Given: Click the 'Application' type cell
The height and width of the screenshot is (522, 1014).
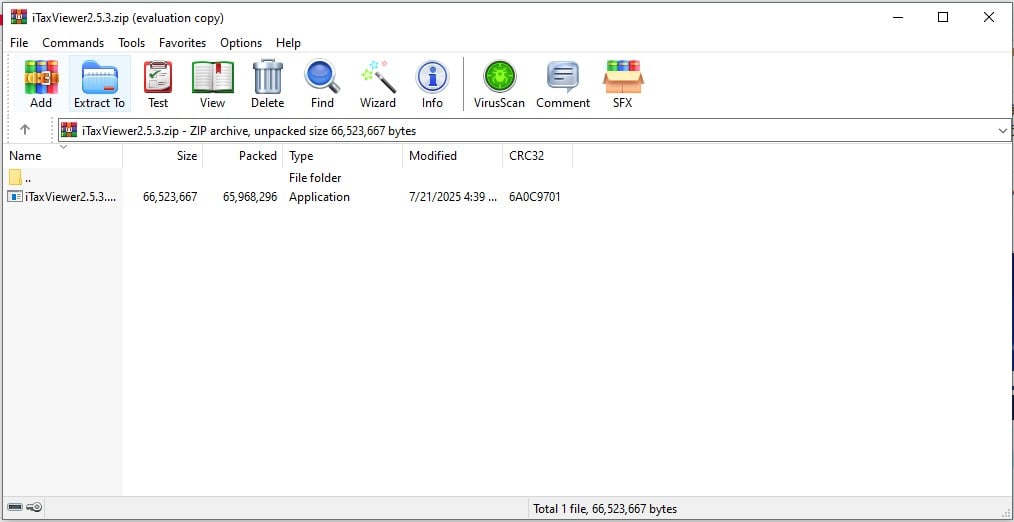Looking at the screenshot, I should [319, 197].
